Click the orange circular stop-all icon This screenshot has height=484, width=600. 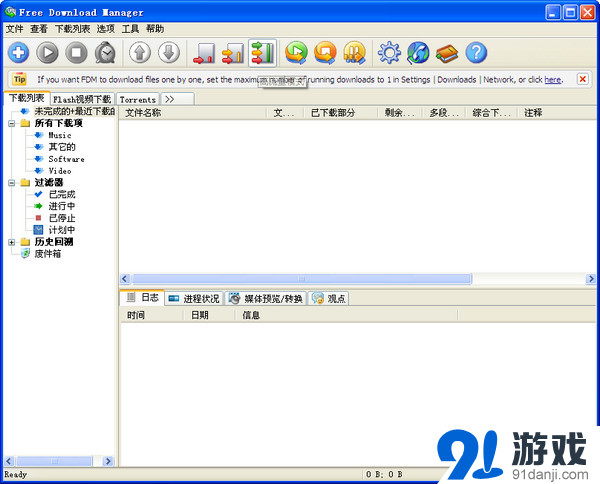pyautogui.click(x=325, y=52)
